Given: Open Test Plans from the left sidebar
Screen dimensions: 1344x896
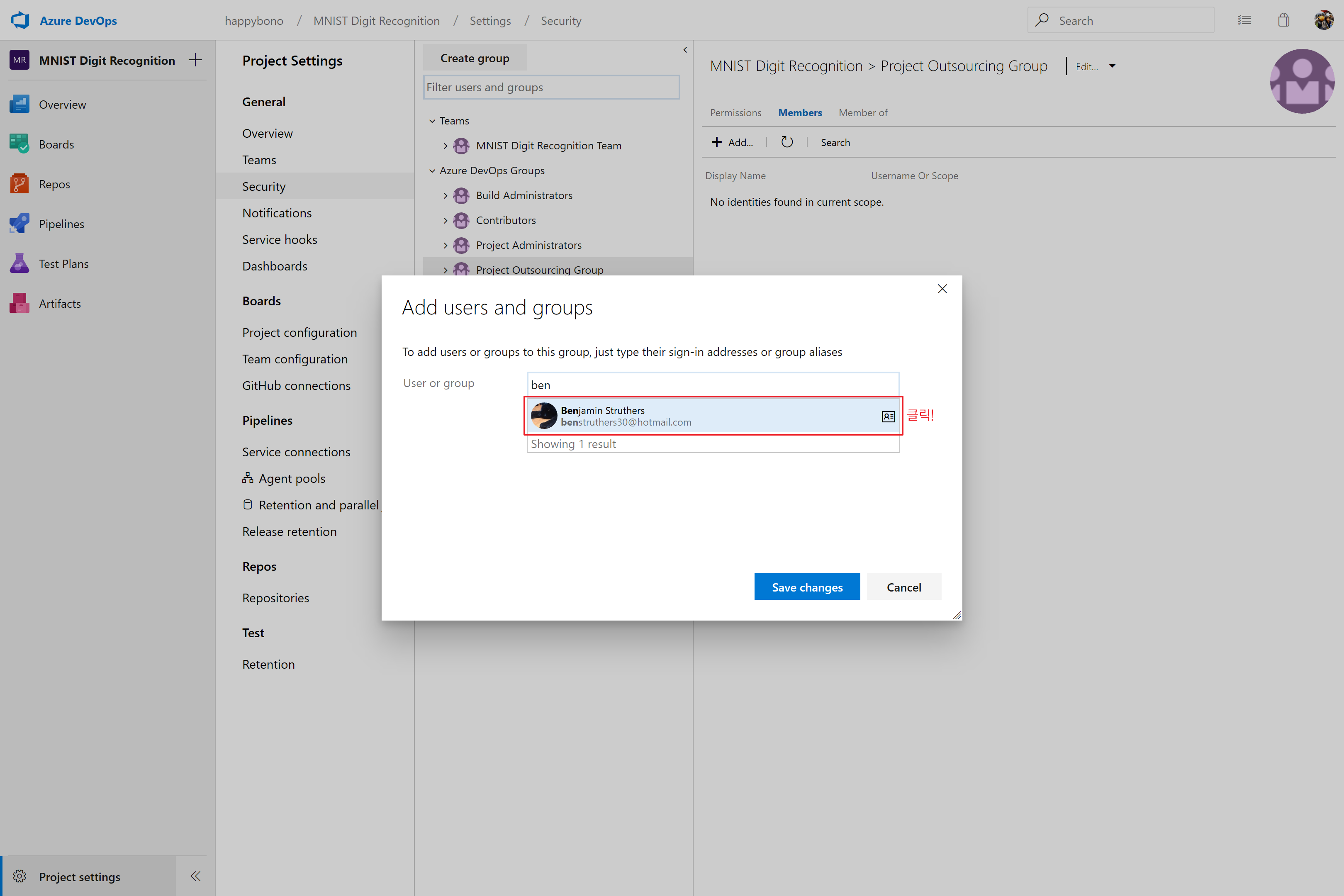Looking at the screenshot, I should [x=63, y=263].
